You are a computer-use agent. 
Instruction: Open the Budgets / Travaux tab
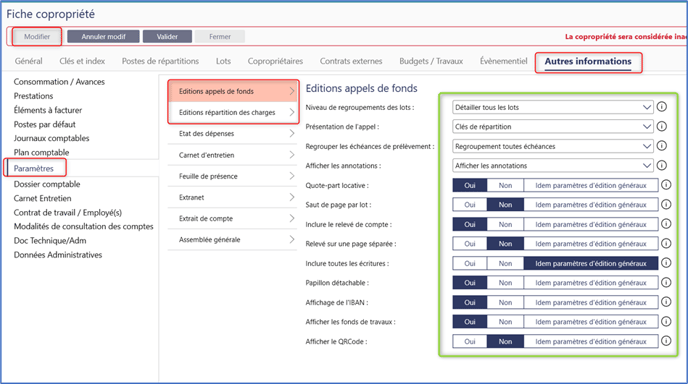[431, 61]
